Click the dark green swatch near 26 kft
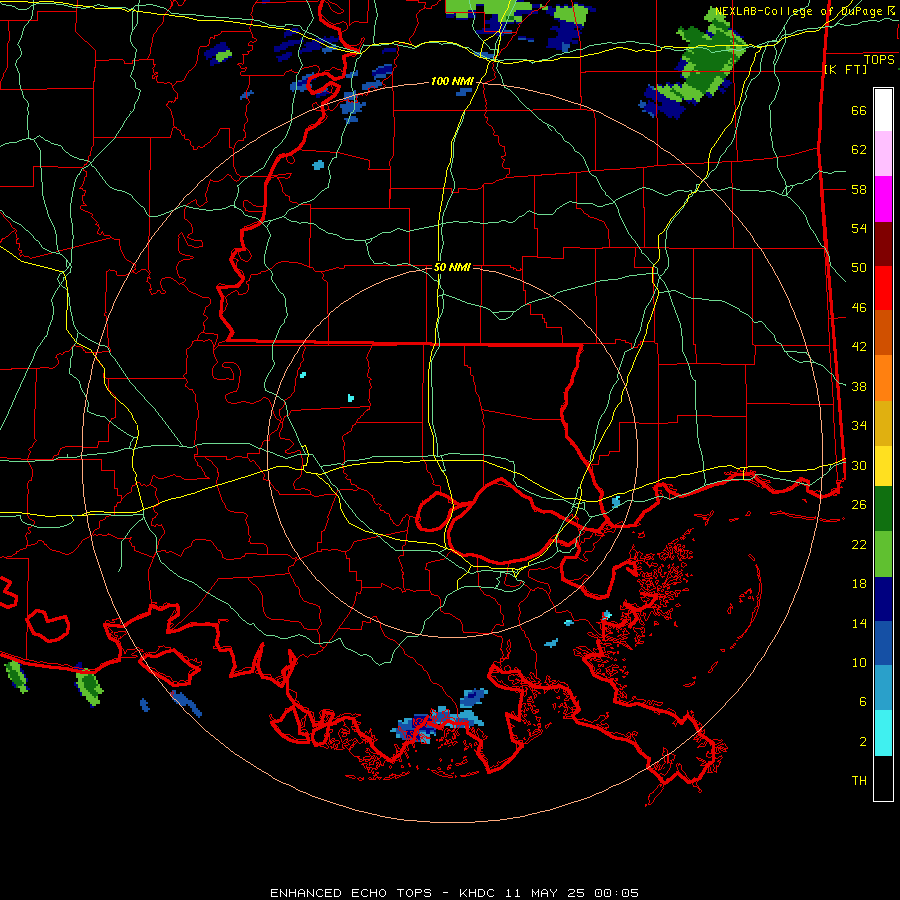Viewport: 900px width, 900px height. click(883, 509)
